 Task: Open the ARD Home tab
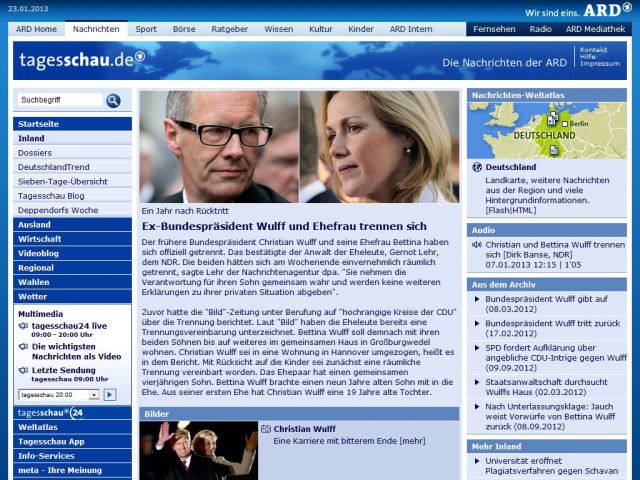point(36,29)
